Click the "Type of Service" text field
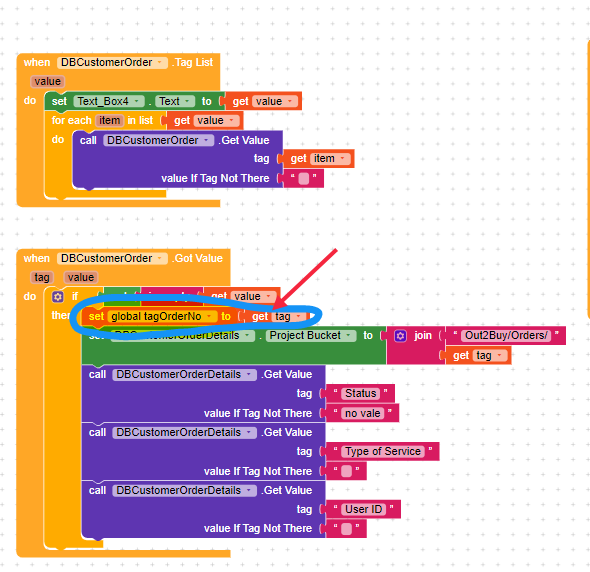The height and width of the screenshot is (572, 590). coord(383,452)
